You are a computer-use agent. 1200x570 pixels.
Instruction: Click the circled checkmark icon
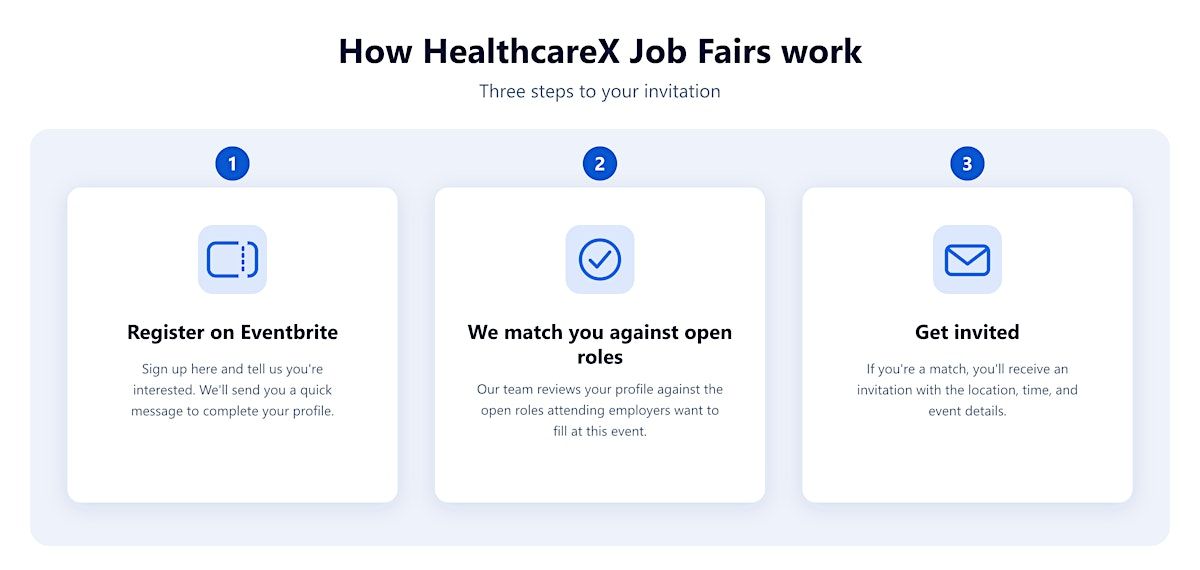click(x=600, y=259)
